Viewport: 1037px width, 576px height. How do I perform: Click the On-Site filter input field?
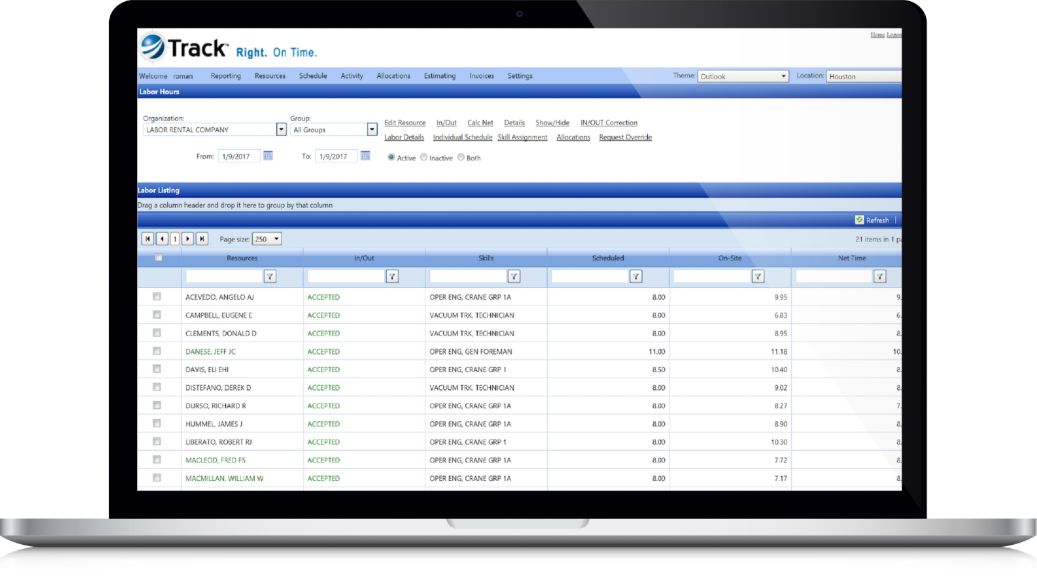[x=710, y=277]
